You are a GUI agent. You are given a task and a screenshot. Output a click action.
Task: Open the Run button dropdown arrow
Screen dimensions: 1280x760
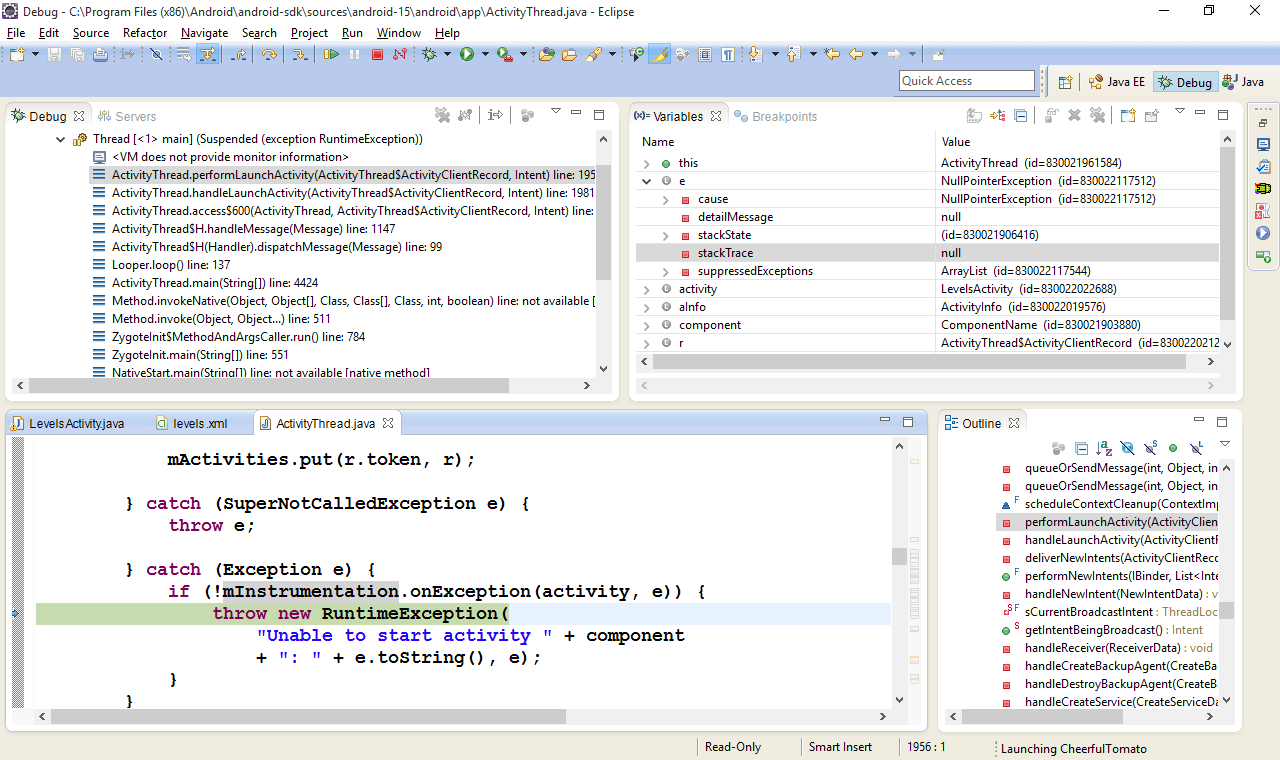point(483,54)
